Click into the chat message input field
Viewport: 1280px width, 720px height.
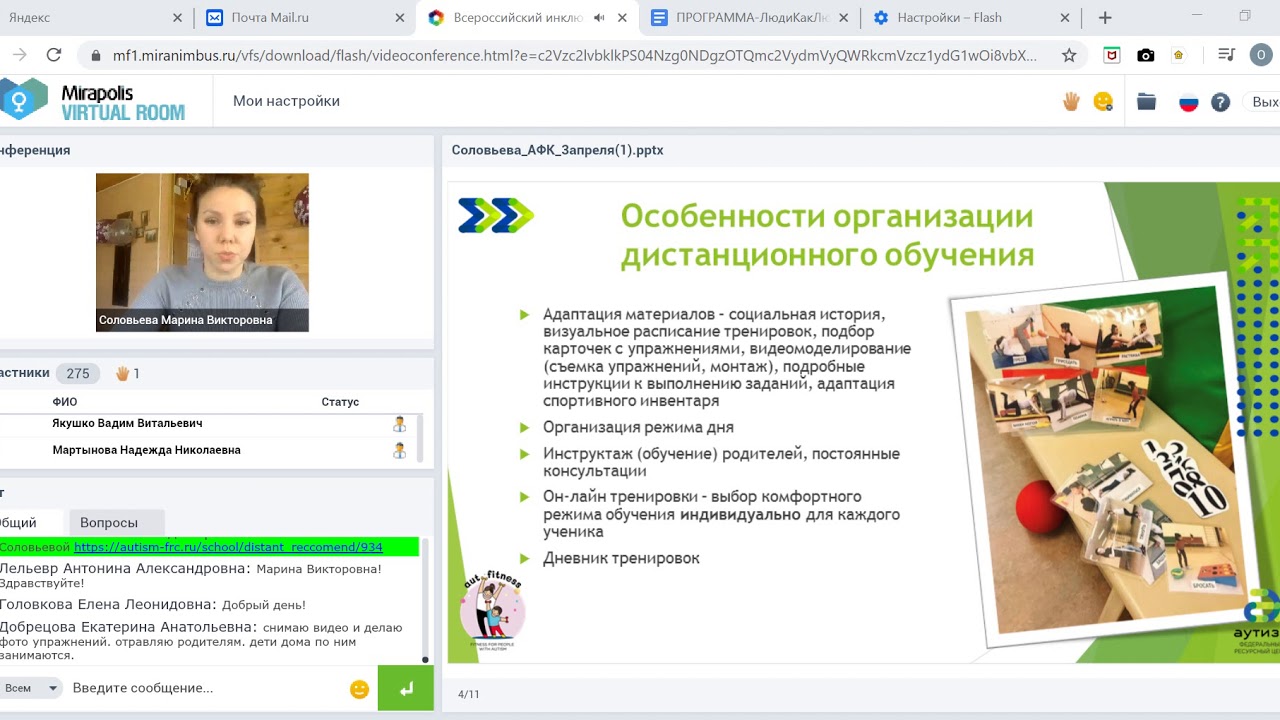point(205,688)
